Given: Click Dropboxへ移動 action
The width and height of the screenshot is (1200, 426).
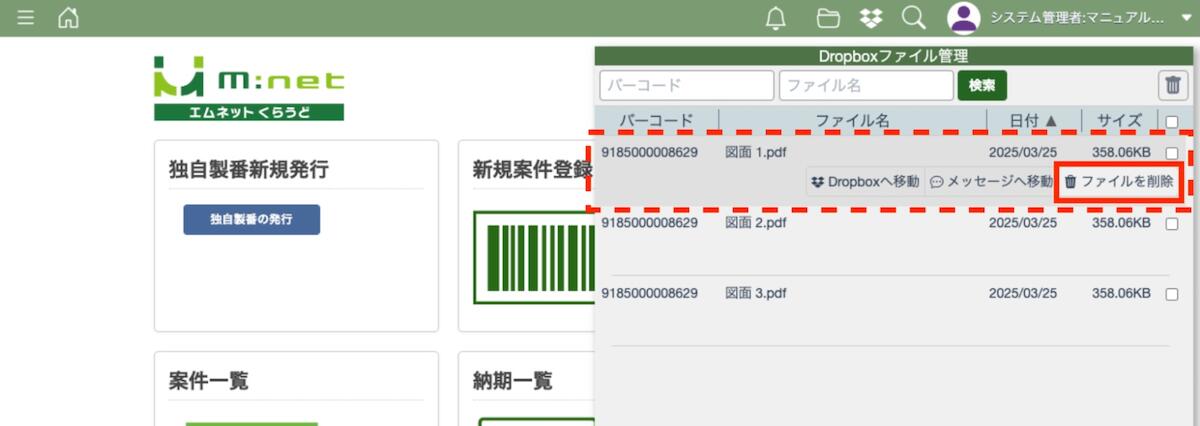Looking at the screenshot, I should (865, 182).
